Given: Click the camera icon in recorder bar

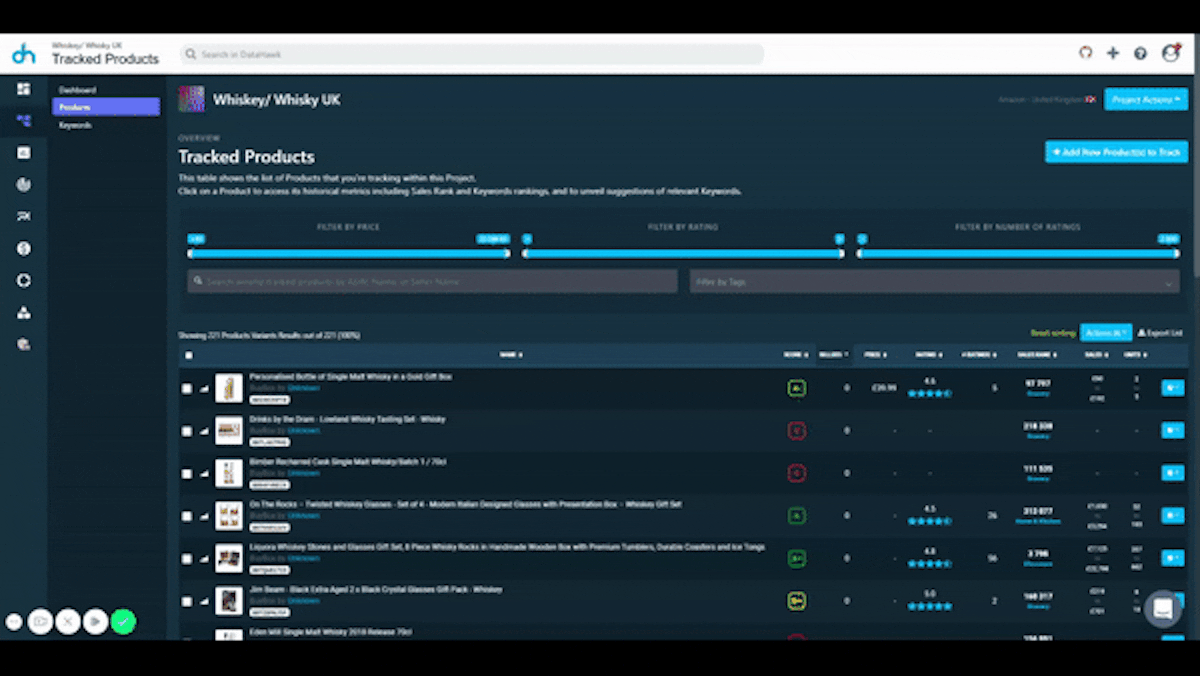Looking at the screenshot, I should (x=40, y=621).
